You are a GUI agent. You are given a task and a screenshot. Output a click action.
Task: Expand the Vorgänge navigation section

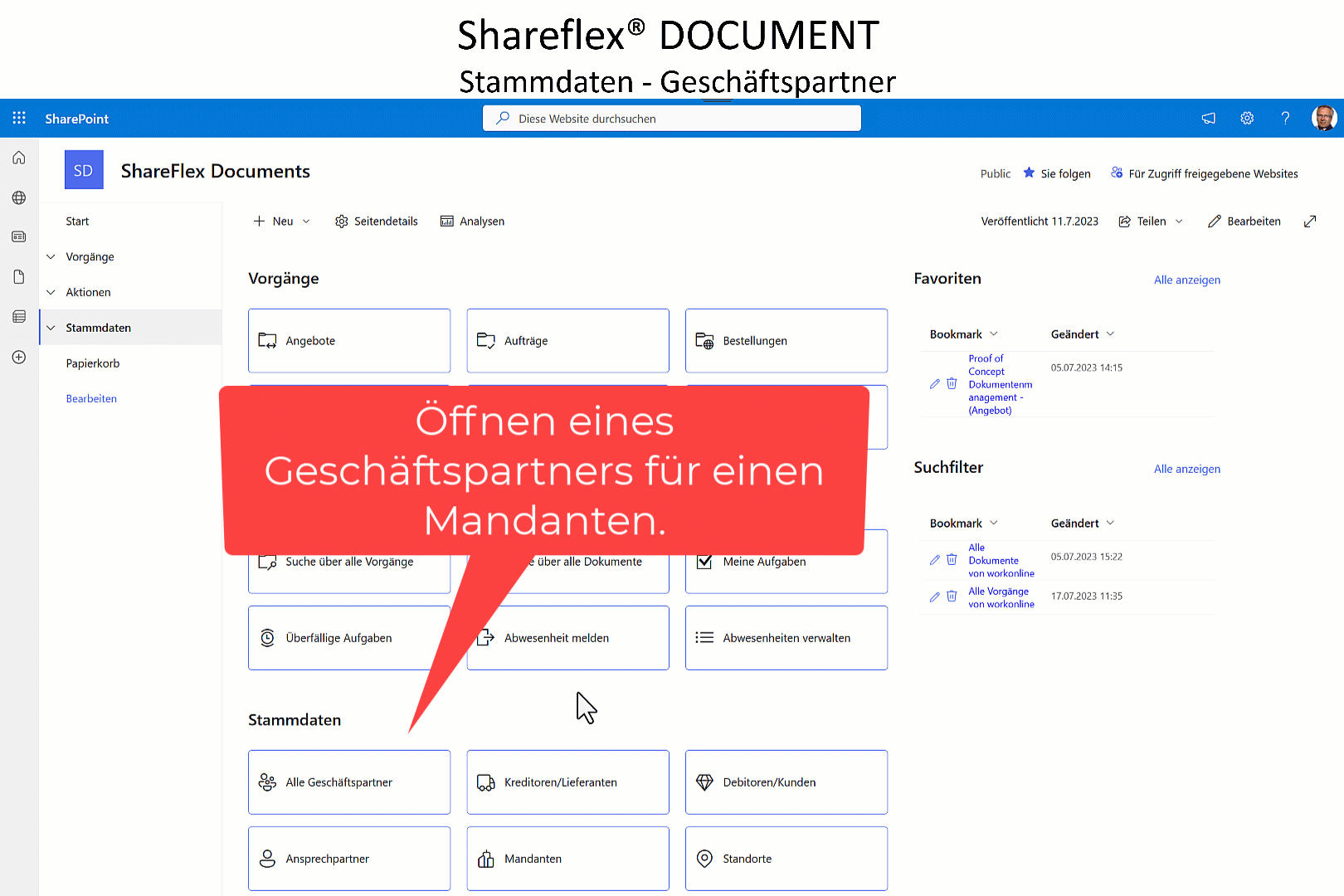tap(51, 257)
